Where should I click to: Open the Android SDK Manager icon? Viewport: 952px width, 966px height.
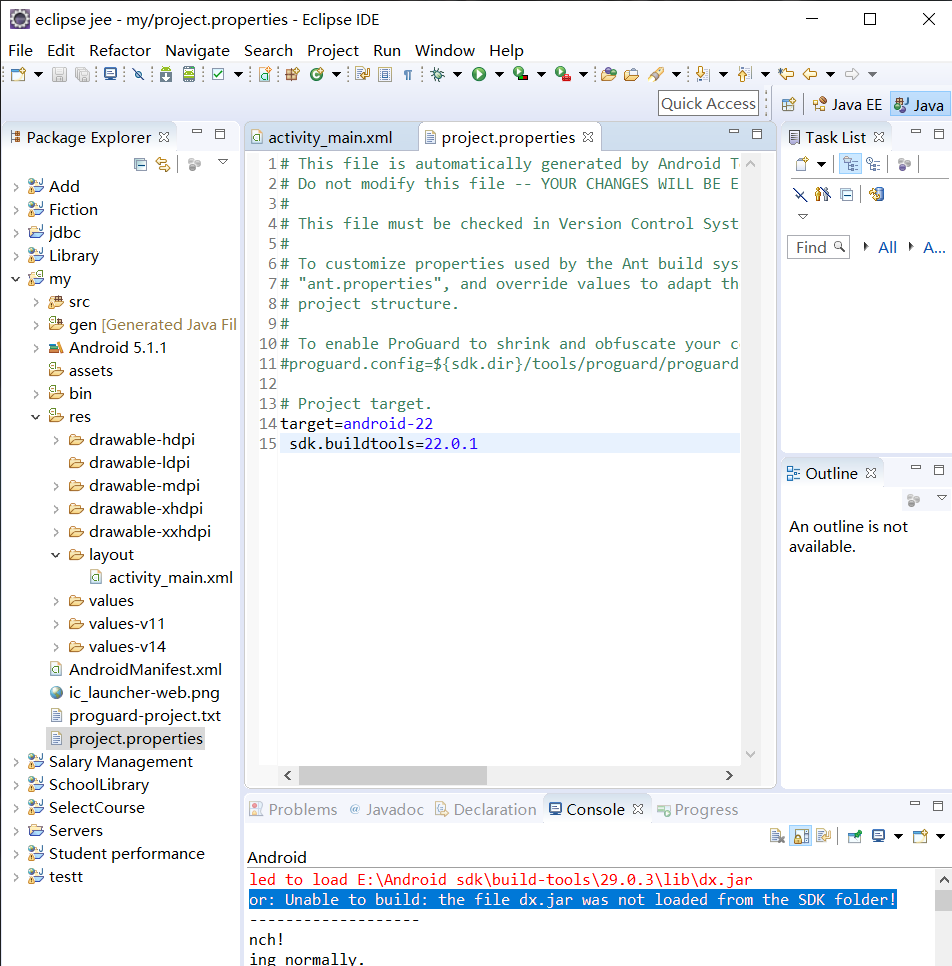[x=166, y=75]
